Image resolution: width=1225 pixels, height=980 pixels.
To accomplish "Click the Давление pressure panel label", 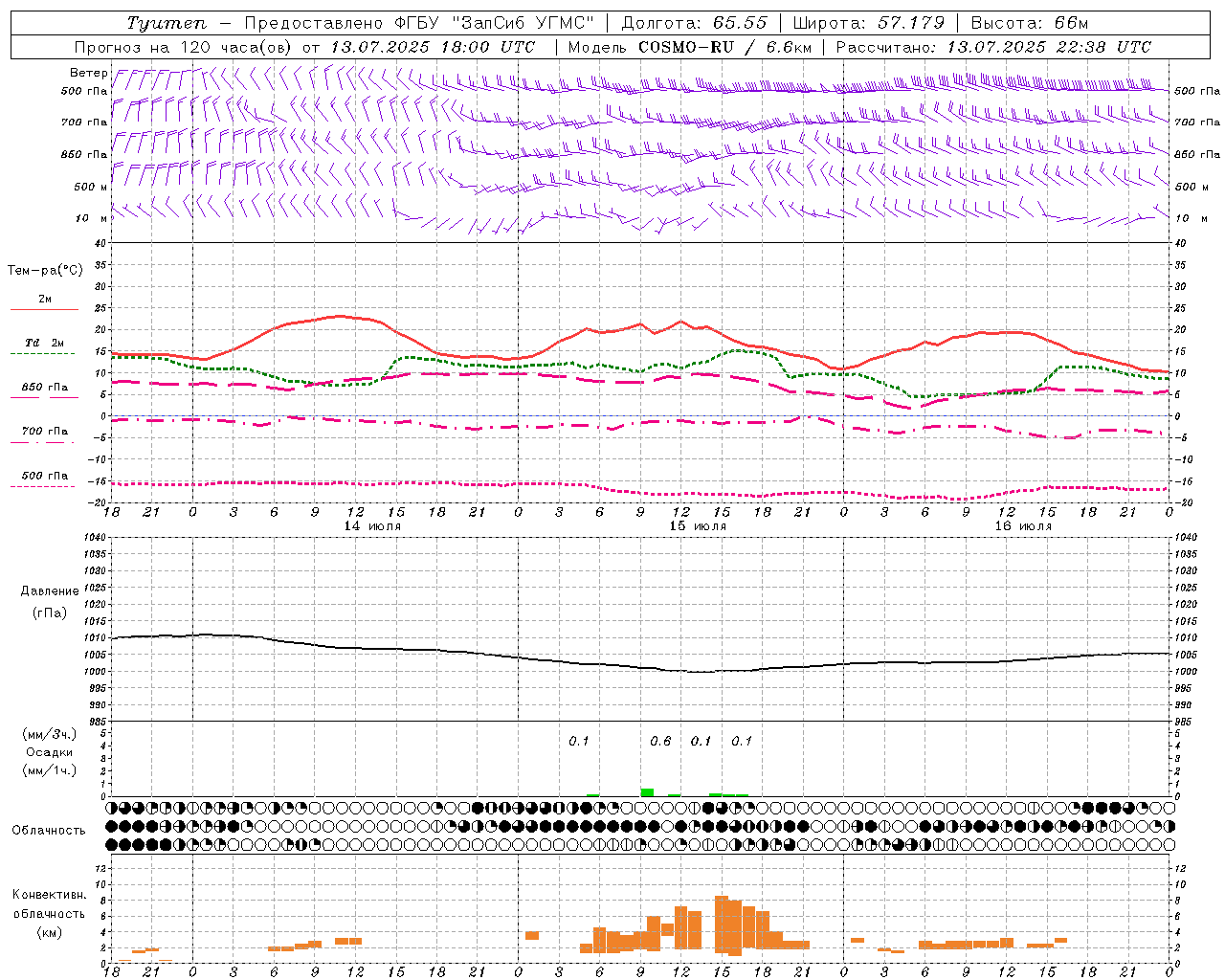I will point(50,591).
